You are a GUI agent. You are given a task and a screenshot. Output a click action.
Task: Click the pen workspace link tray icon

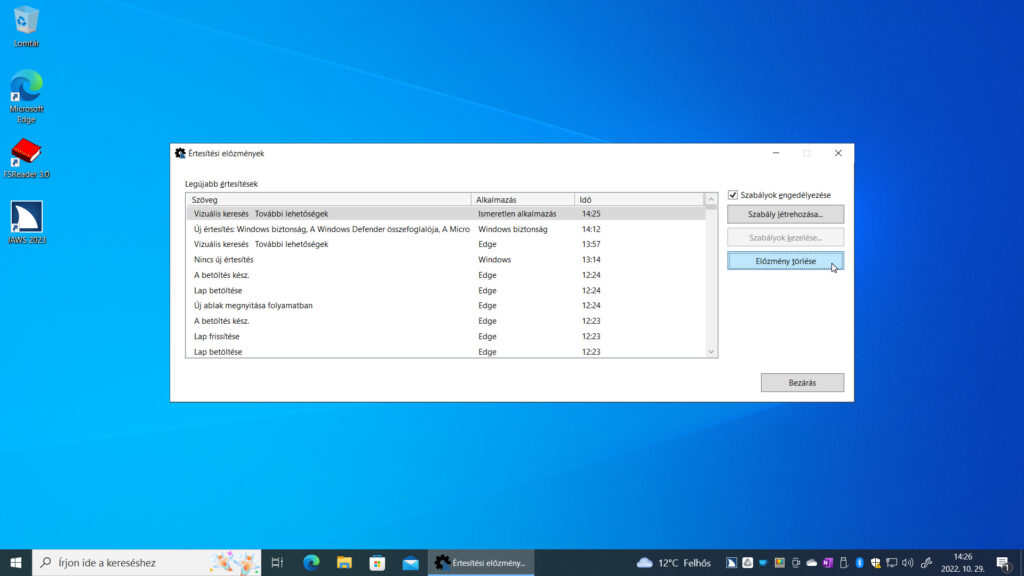[926, 563]
